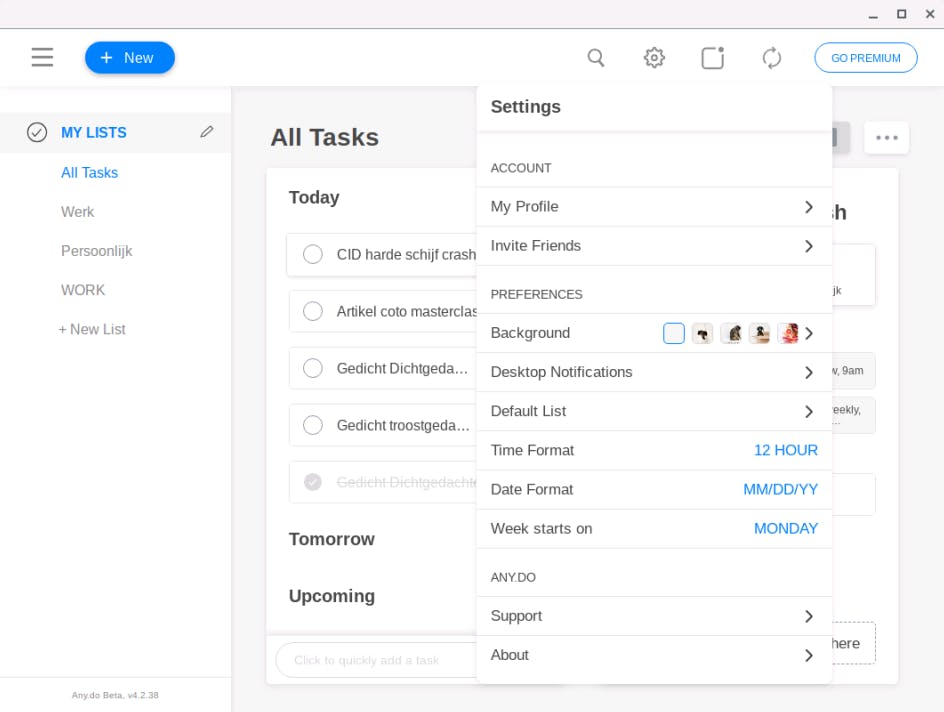Select the plain white background swatch
The image size is (944, 712).
pyautogui.click(x=674, y=333)
